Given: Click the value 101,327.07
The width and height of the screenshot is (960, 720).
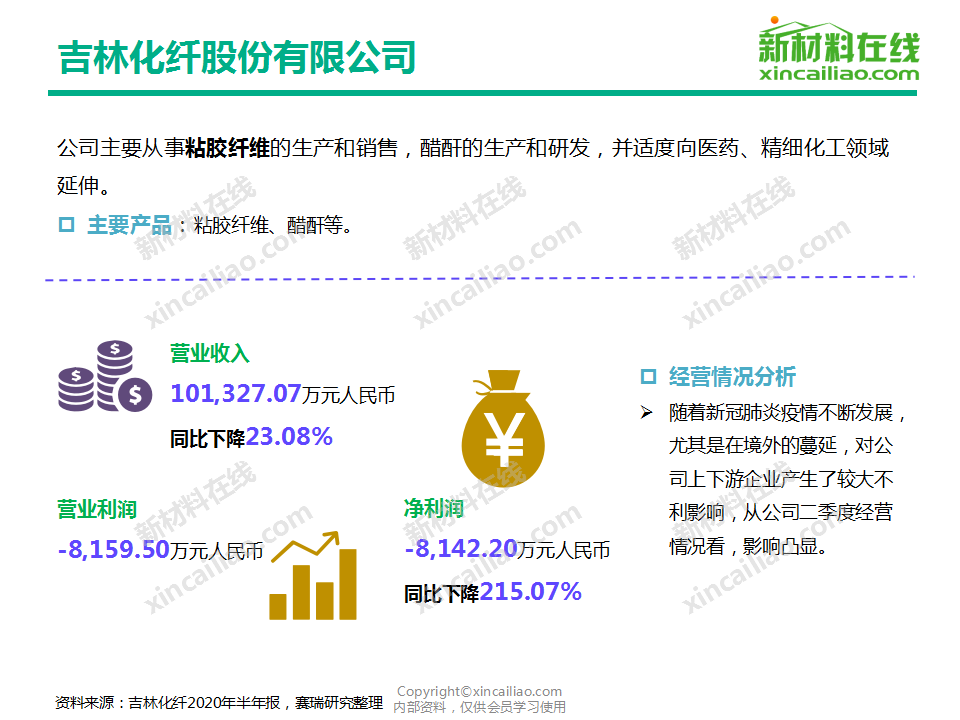Looking at the screenshot, I should tap(236, 393).
